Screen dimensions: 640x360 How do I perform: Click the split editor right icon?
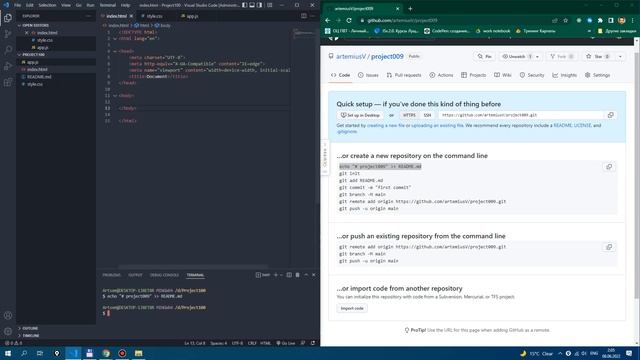tap(304, 16)
